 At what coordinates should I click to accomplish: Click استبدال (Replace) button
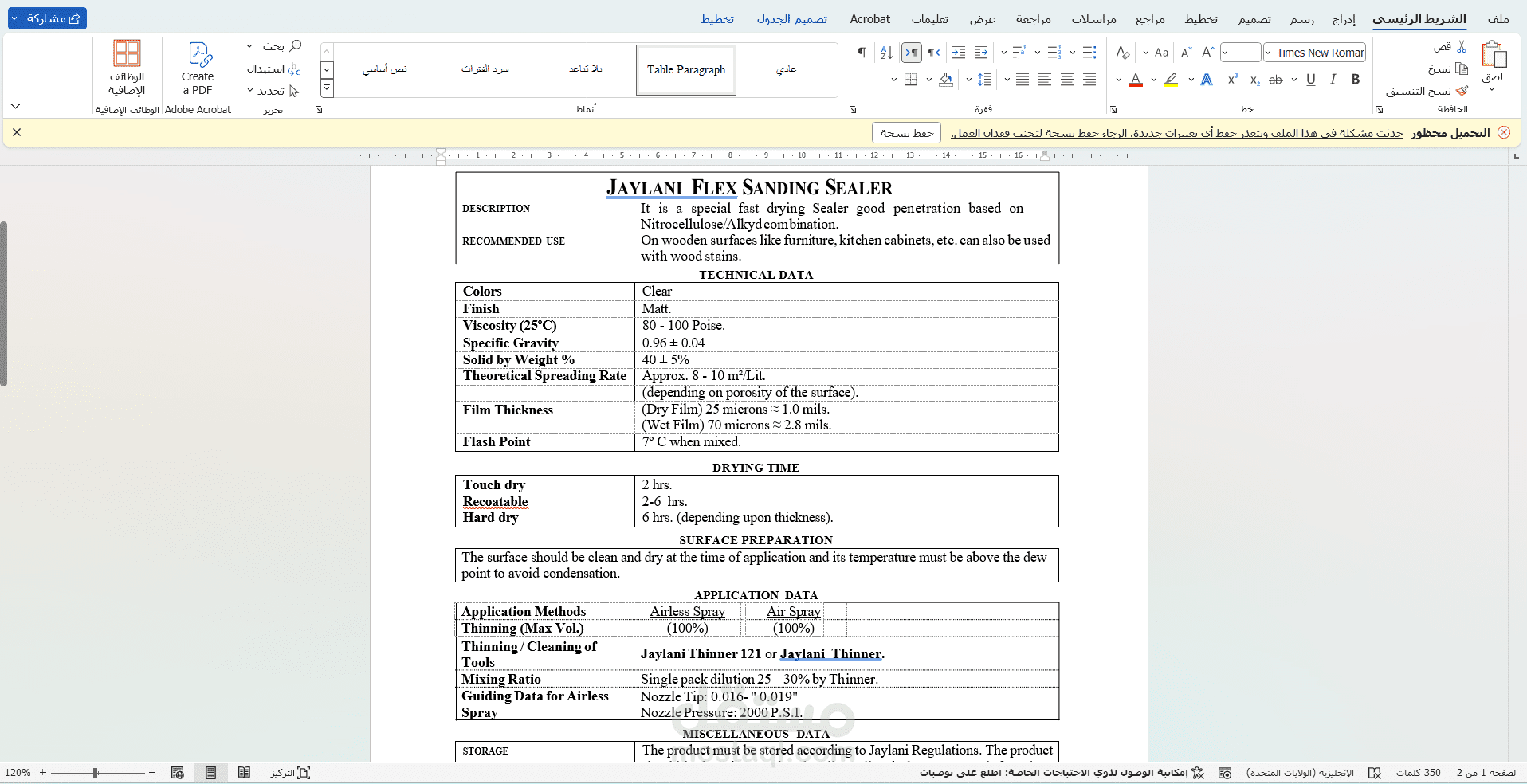[x=273, y=69]
